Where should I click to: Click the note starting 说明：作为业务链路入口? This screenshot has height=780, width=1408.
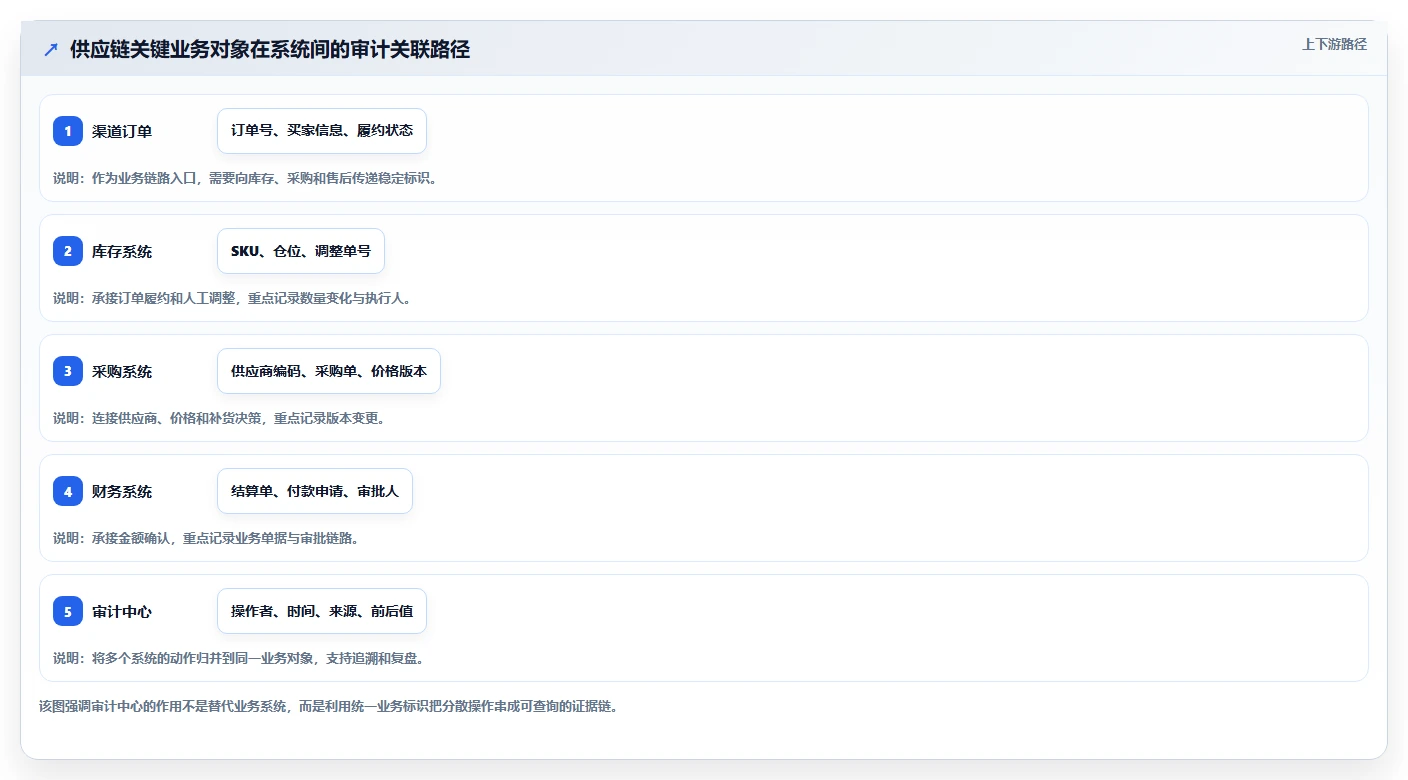245,178
